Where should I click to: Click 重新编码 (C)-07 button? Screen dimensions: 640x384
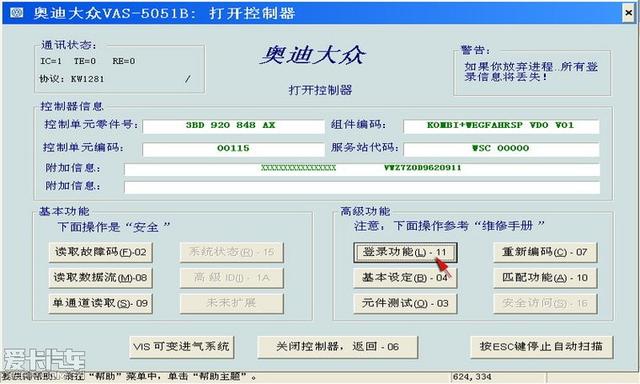point(545,252)
